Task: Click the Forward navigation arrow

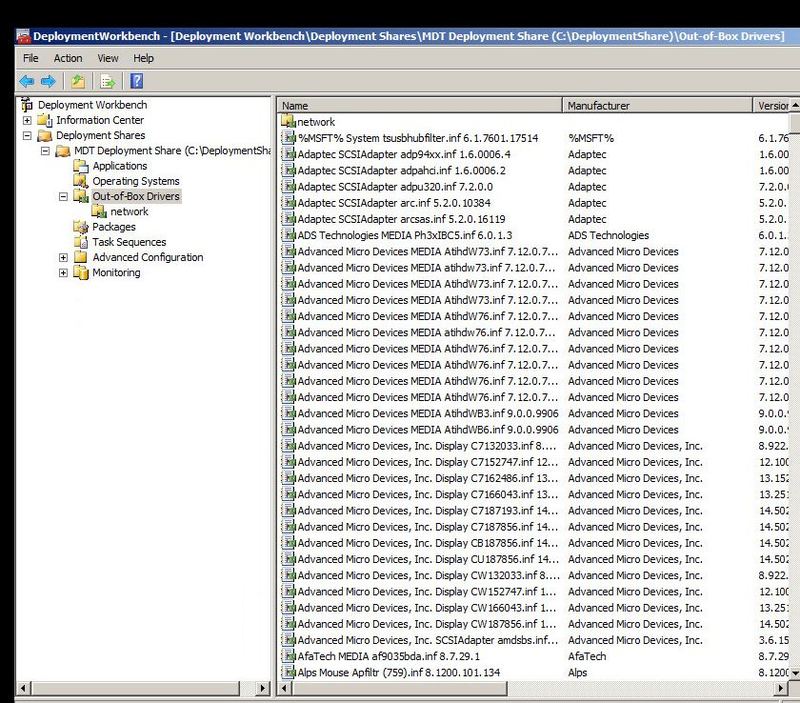Action: pyautogui.click(x=48, y=83)
